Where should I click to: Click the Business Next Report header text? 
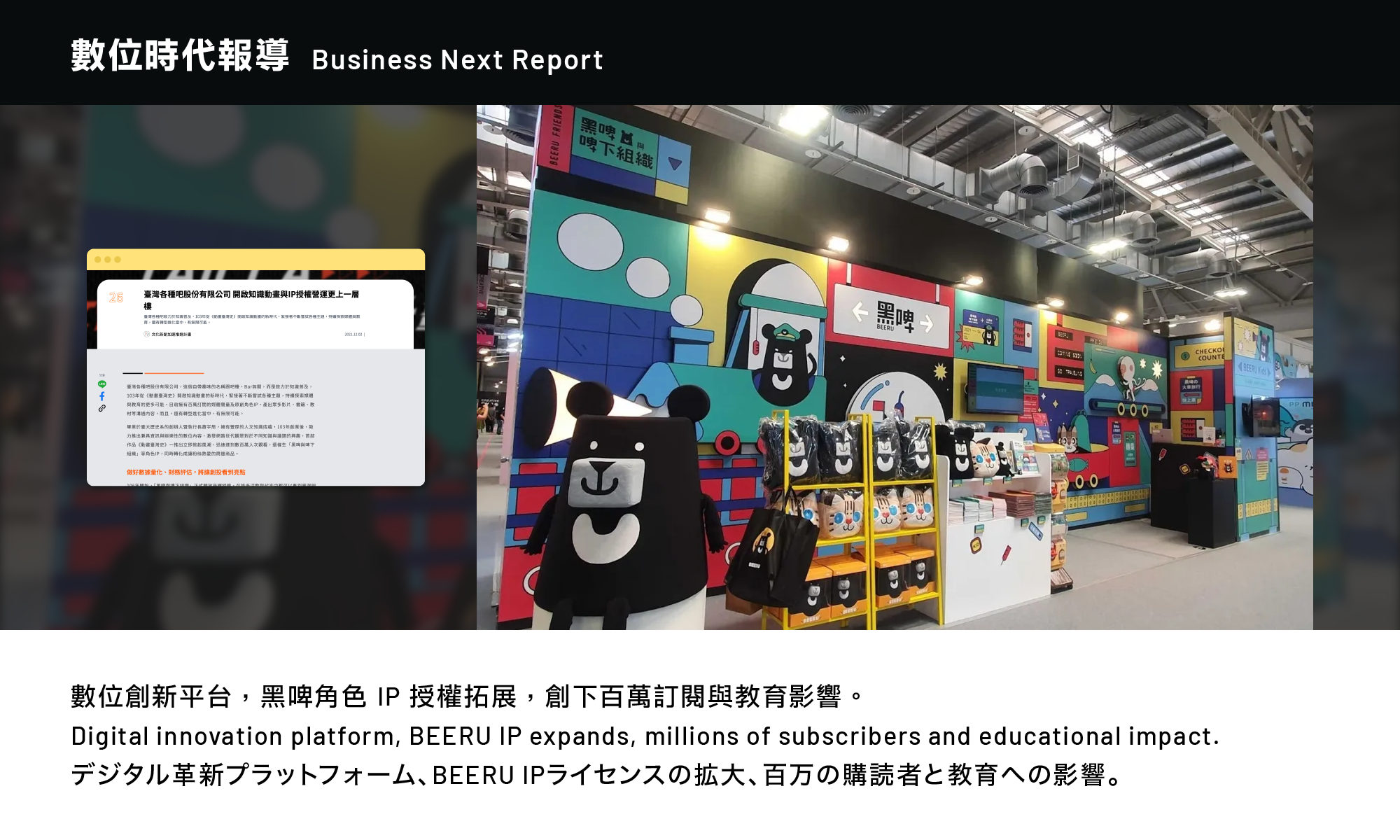[x=457, y=60]
